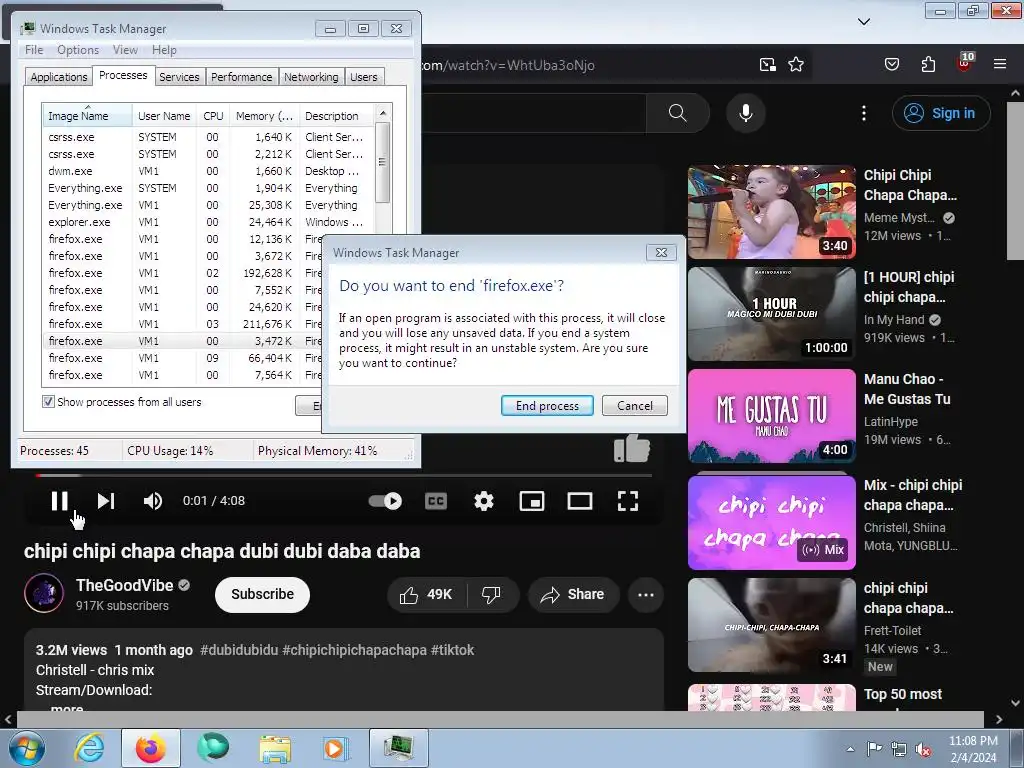Select dwm.exe process row
Screen dimensions: 1024x768
coord(209,171)
